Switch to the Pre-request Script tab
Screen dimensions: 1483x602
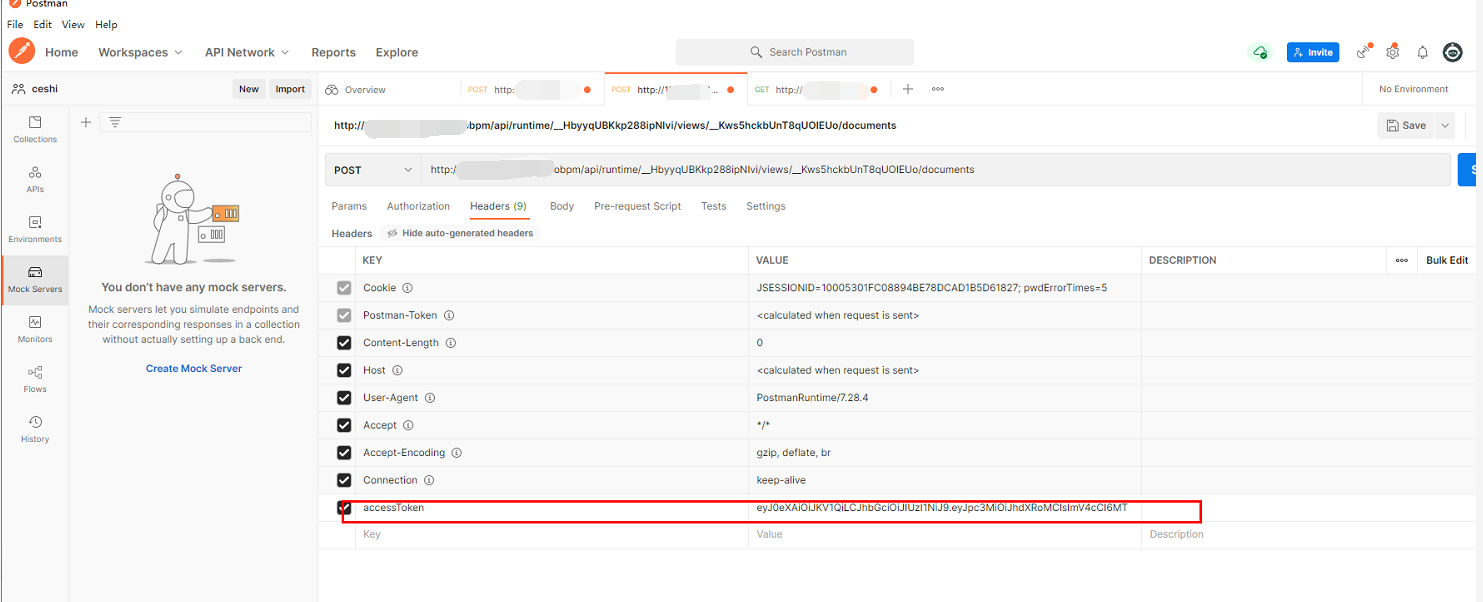click(x=637, y=206)
